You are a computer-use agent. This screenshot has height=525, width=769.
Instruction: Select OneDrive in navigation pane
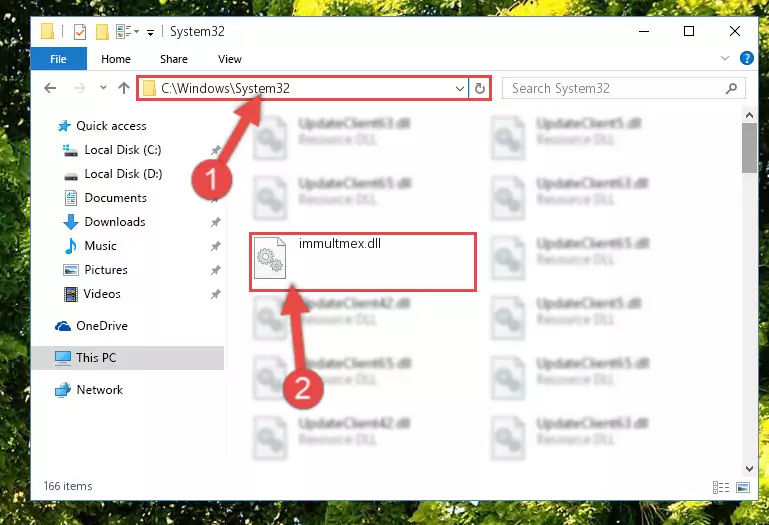tap(102, 326)
